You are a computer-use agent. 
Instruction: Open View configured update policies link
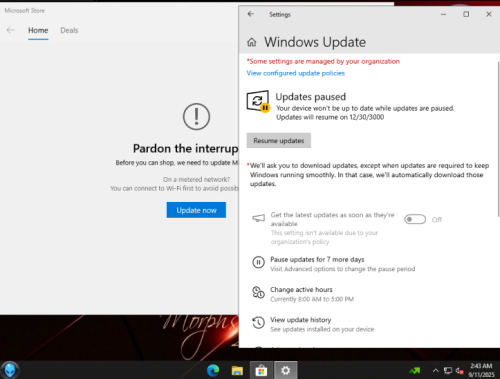tap(295, 73)
